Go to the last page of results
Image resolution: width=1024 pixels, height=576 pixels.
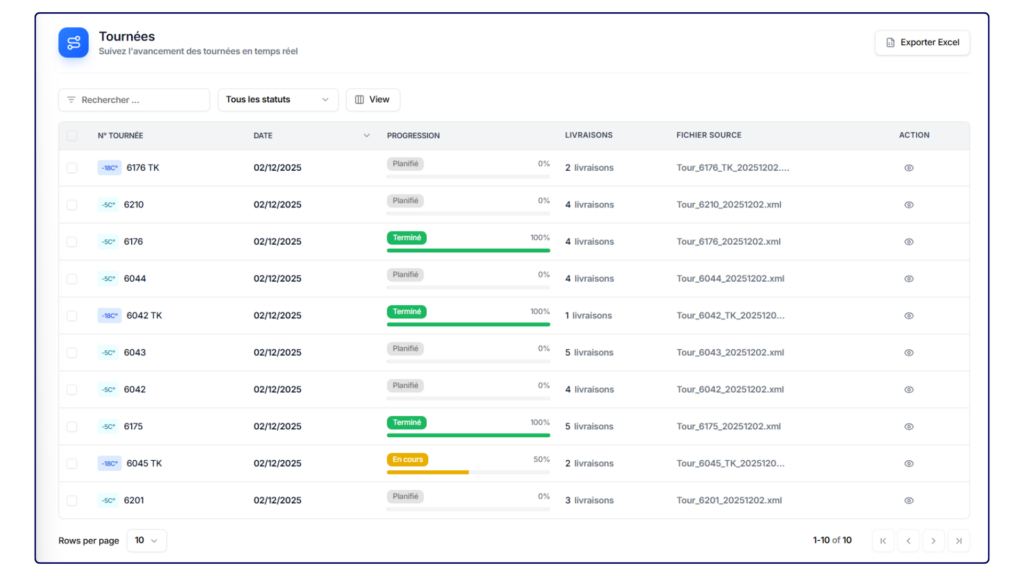click(x=958, y=541)
